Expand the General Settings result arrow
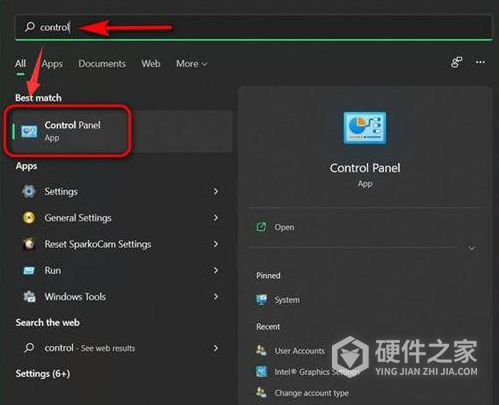Screen dimensions: 499x405 tap(216, 218)
